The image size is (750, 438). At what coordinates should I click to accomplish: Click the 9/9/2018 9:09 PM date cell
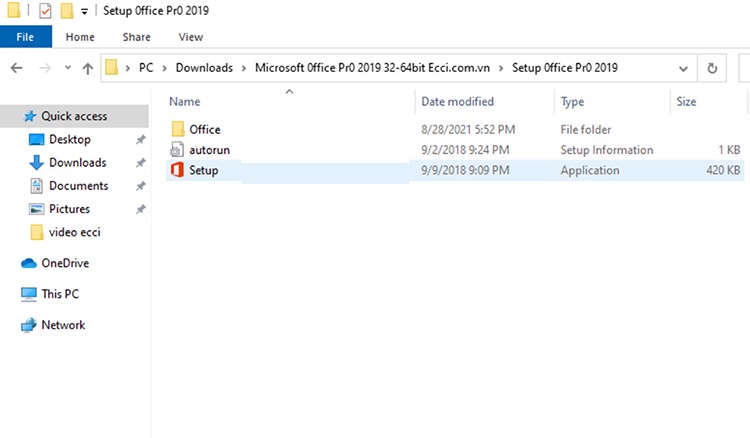[465, 170]
